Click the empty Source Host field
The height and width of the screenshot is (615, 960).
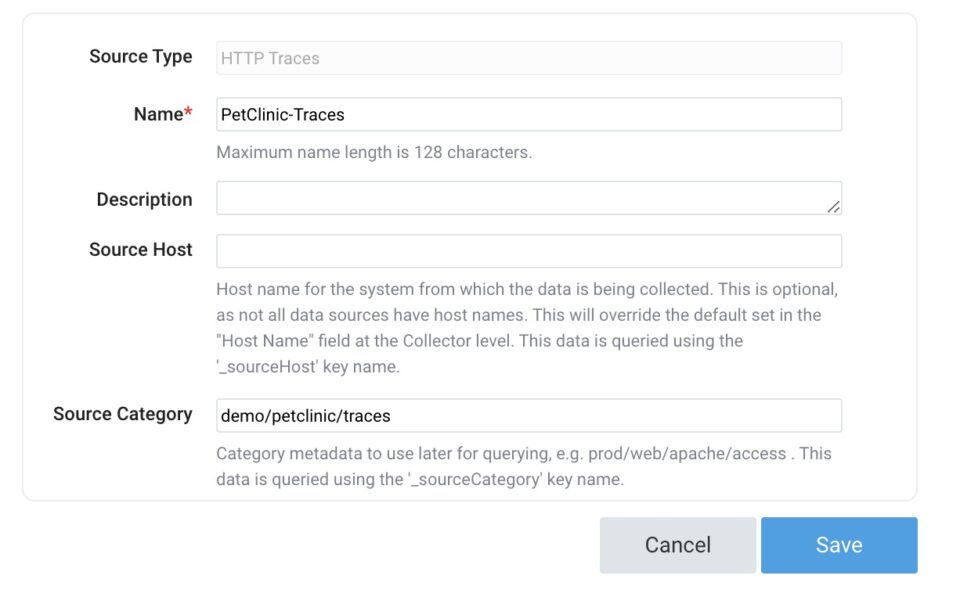[x=529, y=251]
